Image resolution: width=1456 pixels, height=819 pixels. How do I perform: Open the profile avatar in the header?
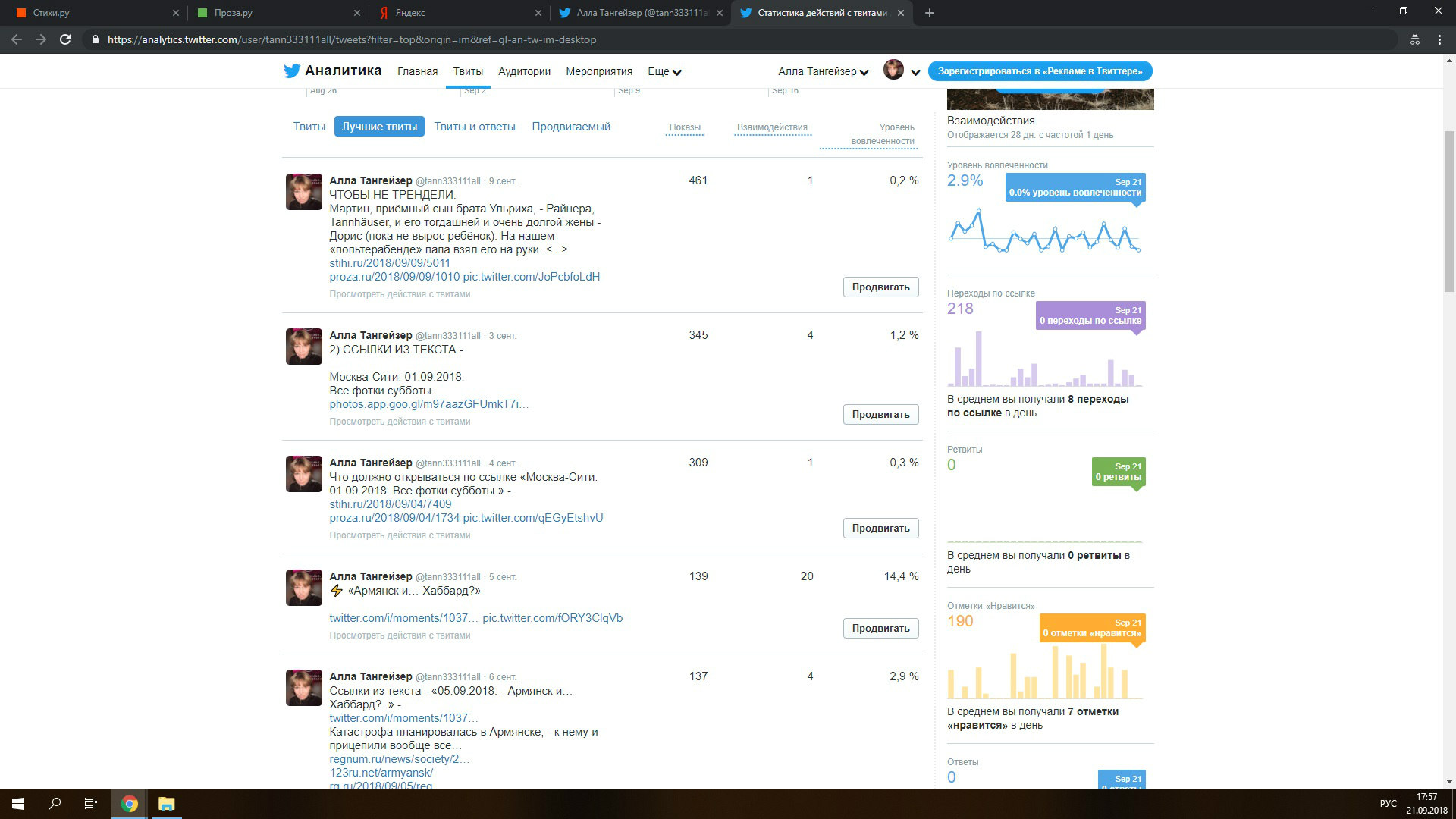(x=893, y=70)
